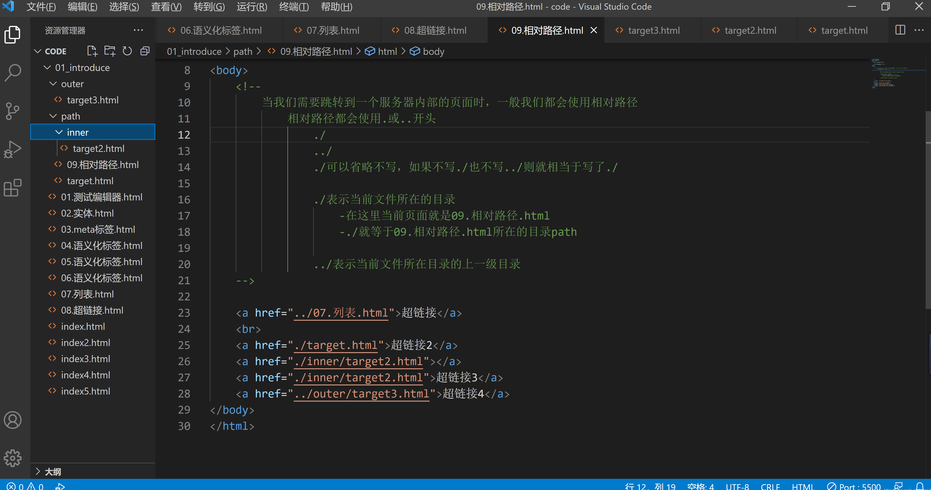Screen dimensions: 931x490
Task: Open the Search view in activity bar
Action: [12, 73]
